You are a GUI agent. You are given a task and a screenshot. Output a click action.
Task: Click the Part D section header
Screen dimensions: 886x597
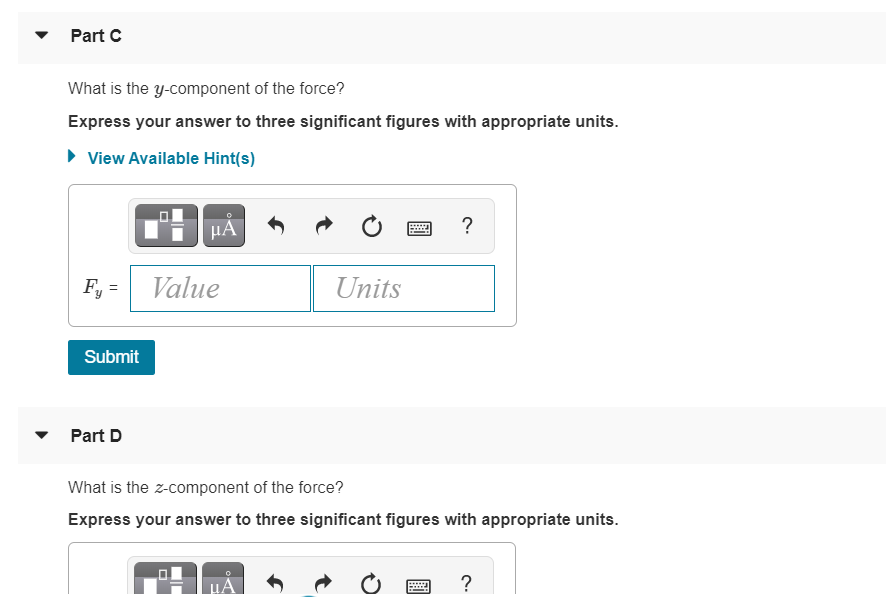96,434
